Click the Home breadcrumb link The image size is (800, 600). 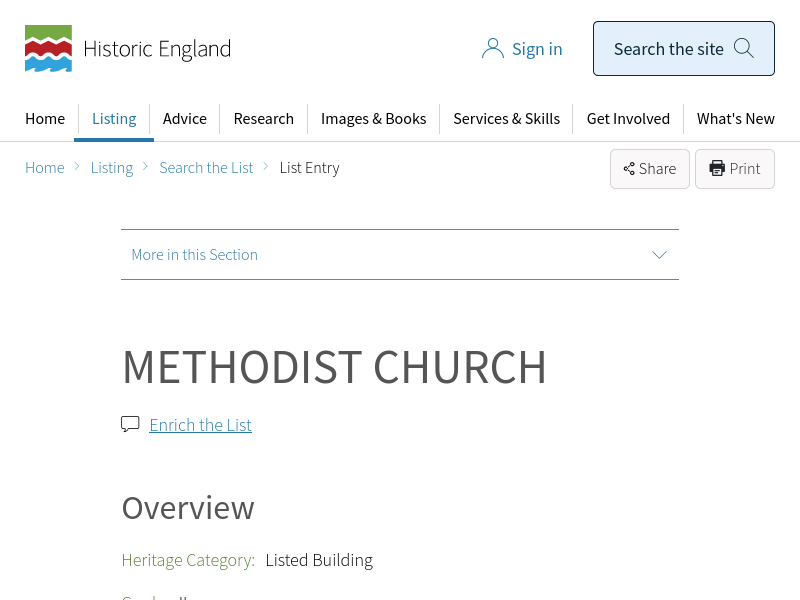pos(45,168)
